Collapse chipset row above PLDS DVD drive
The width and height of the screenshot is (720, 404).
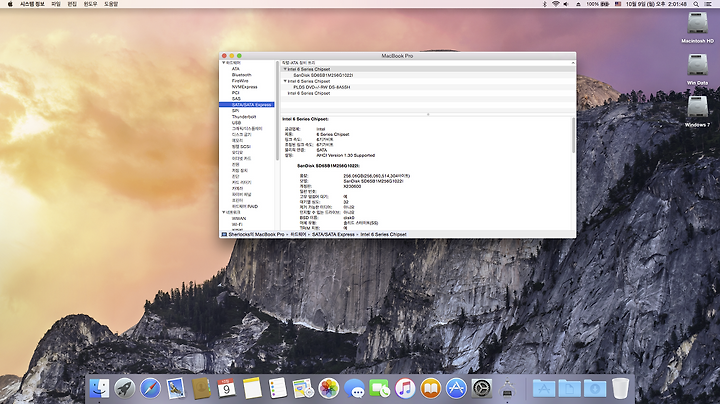[x=285, y=81]
